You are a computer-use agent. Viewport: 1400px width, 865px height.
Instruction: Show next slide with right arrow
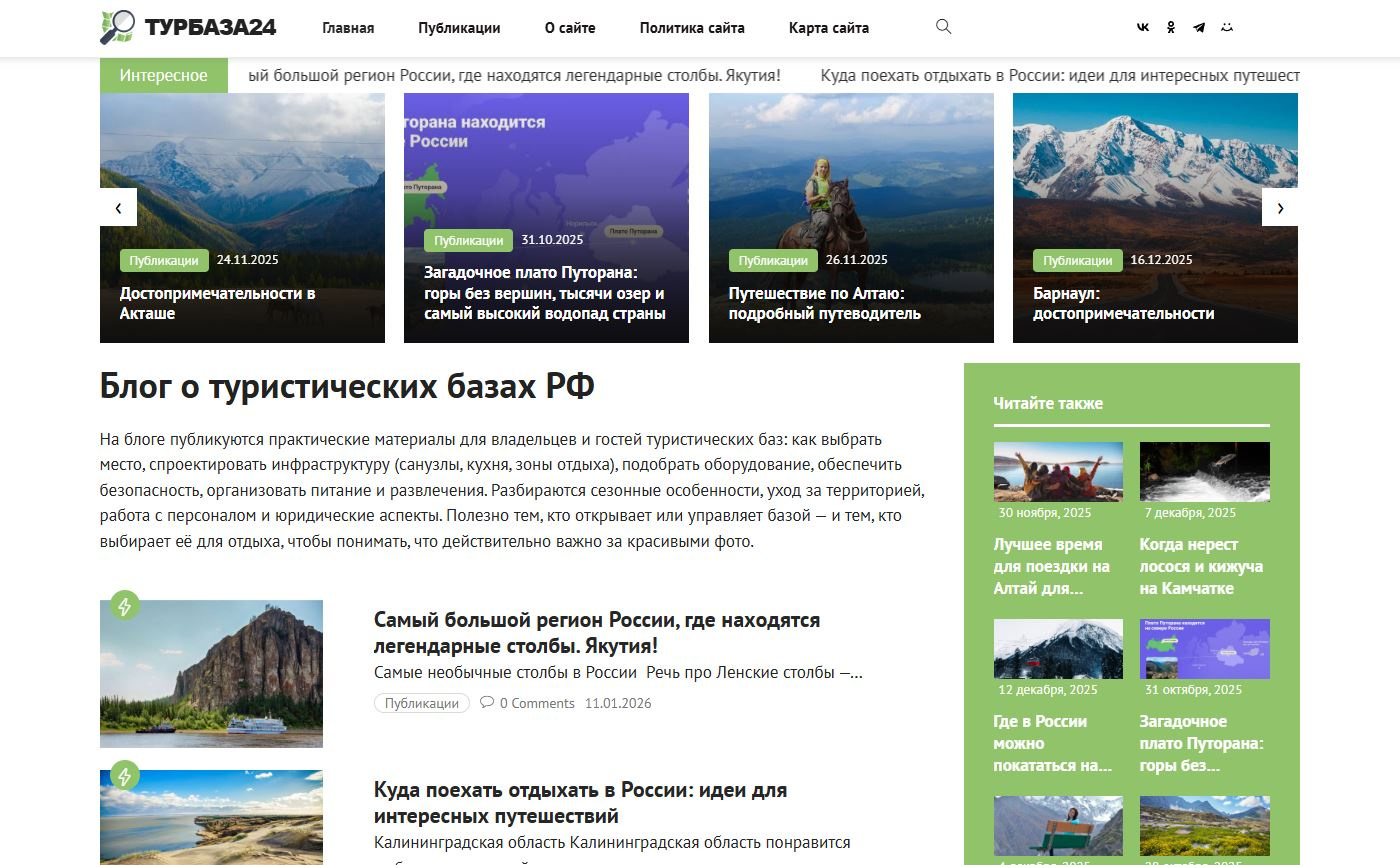[x=1280, y=207]
